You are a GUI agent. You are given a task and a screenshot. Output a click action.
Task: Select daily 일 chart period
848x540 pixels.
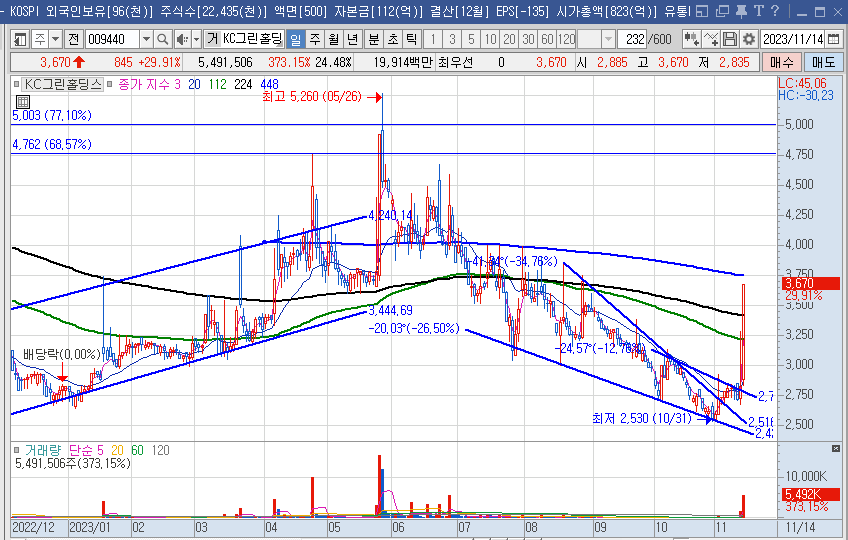(296, 39)
